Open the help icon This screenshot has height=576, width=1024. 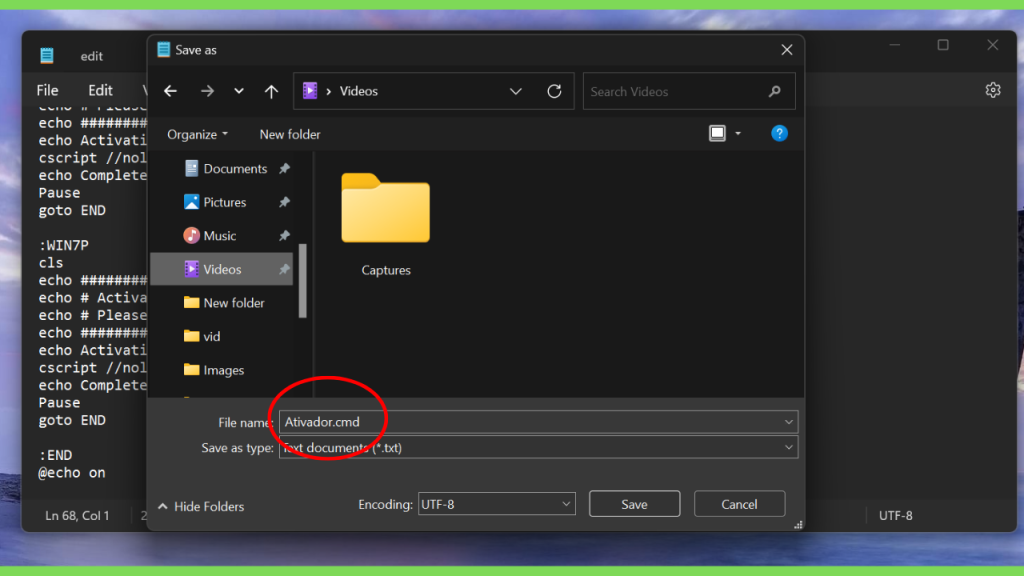click(x=779, y=134)
